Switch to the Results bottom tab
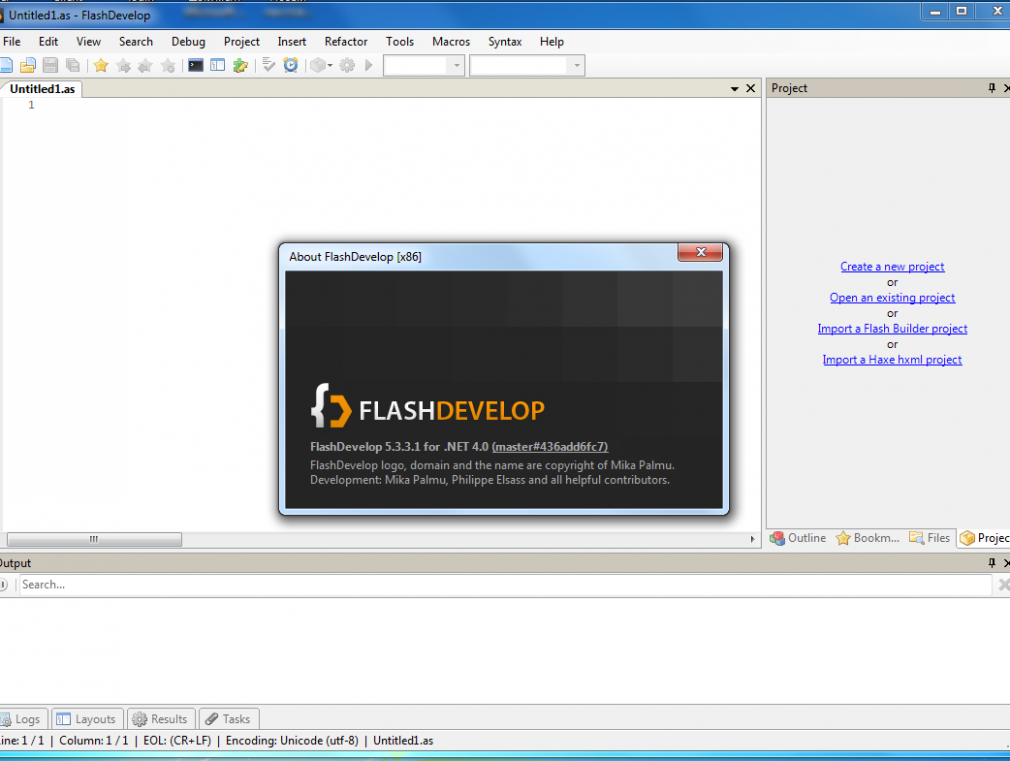This screenshot has height=761, width=1010. pos(160,719)
